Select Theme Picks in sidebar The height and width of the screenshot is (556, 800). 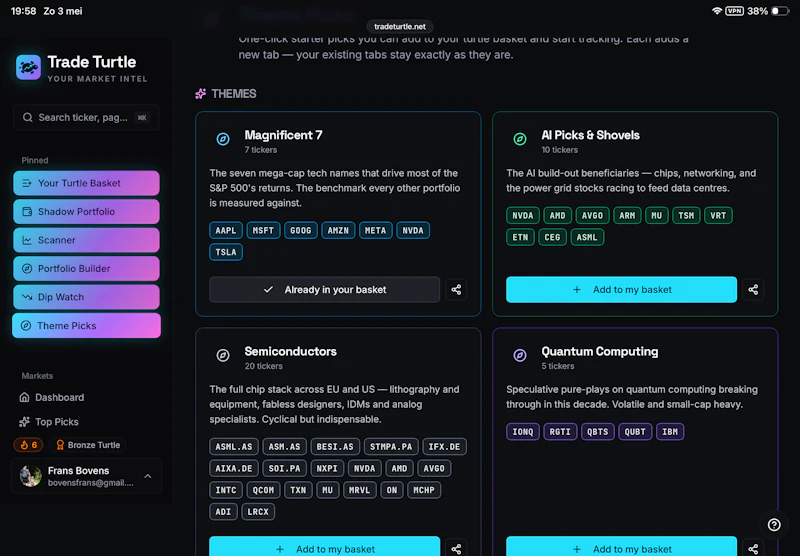click(x=86, y=325)
